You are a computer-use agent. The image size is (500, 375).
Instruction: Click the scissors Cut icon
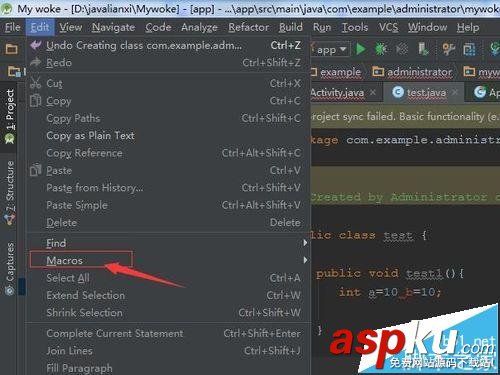35,83
